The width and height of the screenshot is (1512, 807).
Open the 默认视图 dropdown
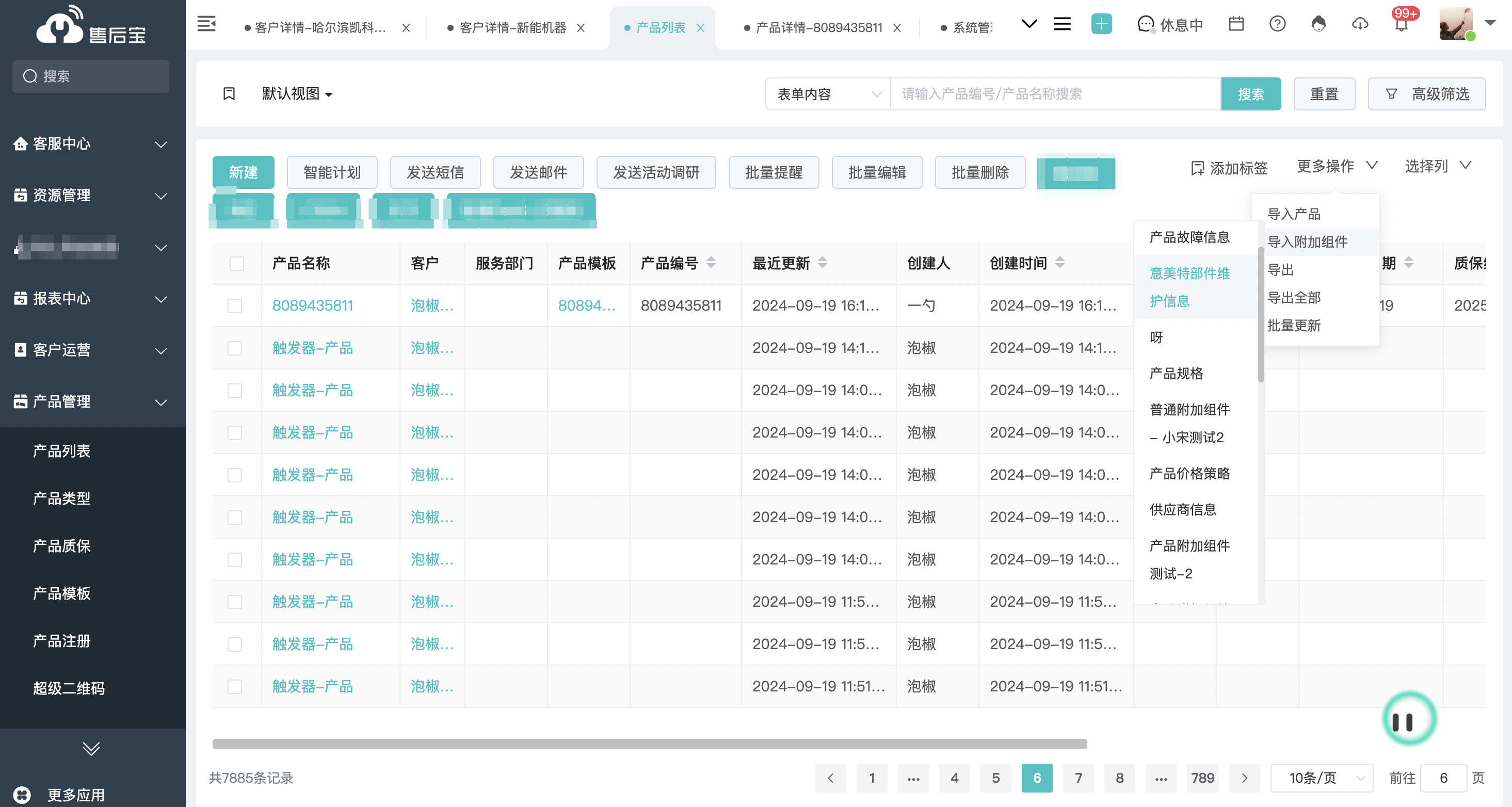tap(297, 94)
